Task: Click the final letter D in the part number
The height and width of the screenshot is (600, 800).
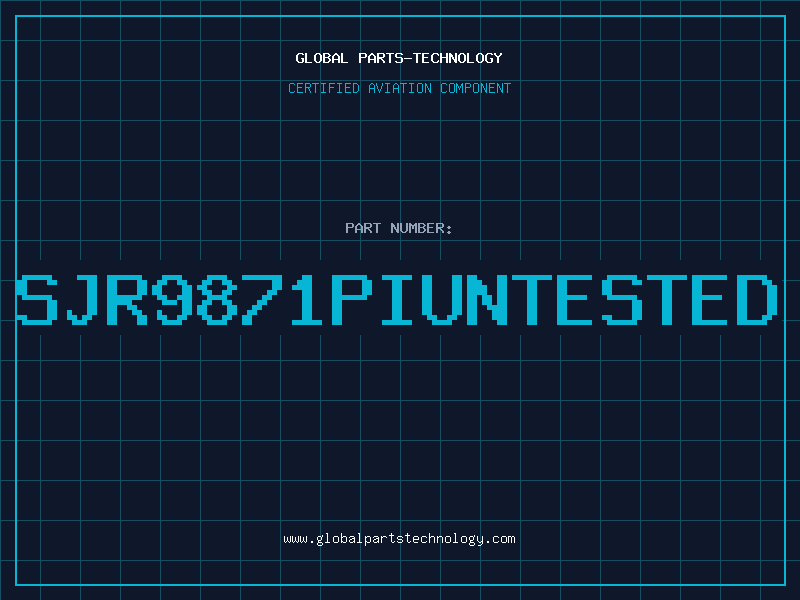Action: [x=757, y=299]
